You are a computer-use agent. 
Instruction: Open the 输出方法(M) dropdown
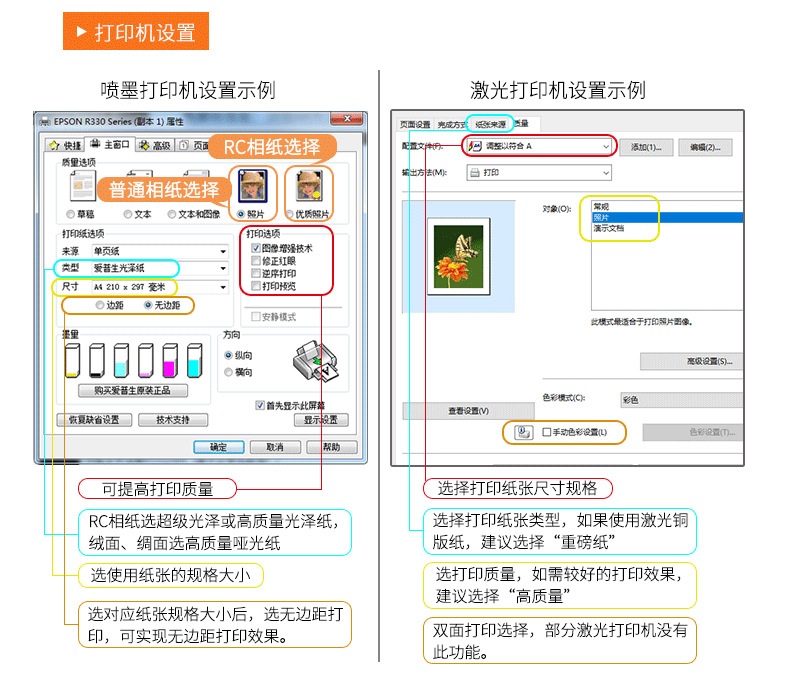pos(539,173)
